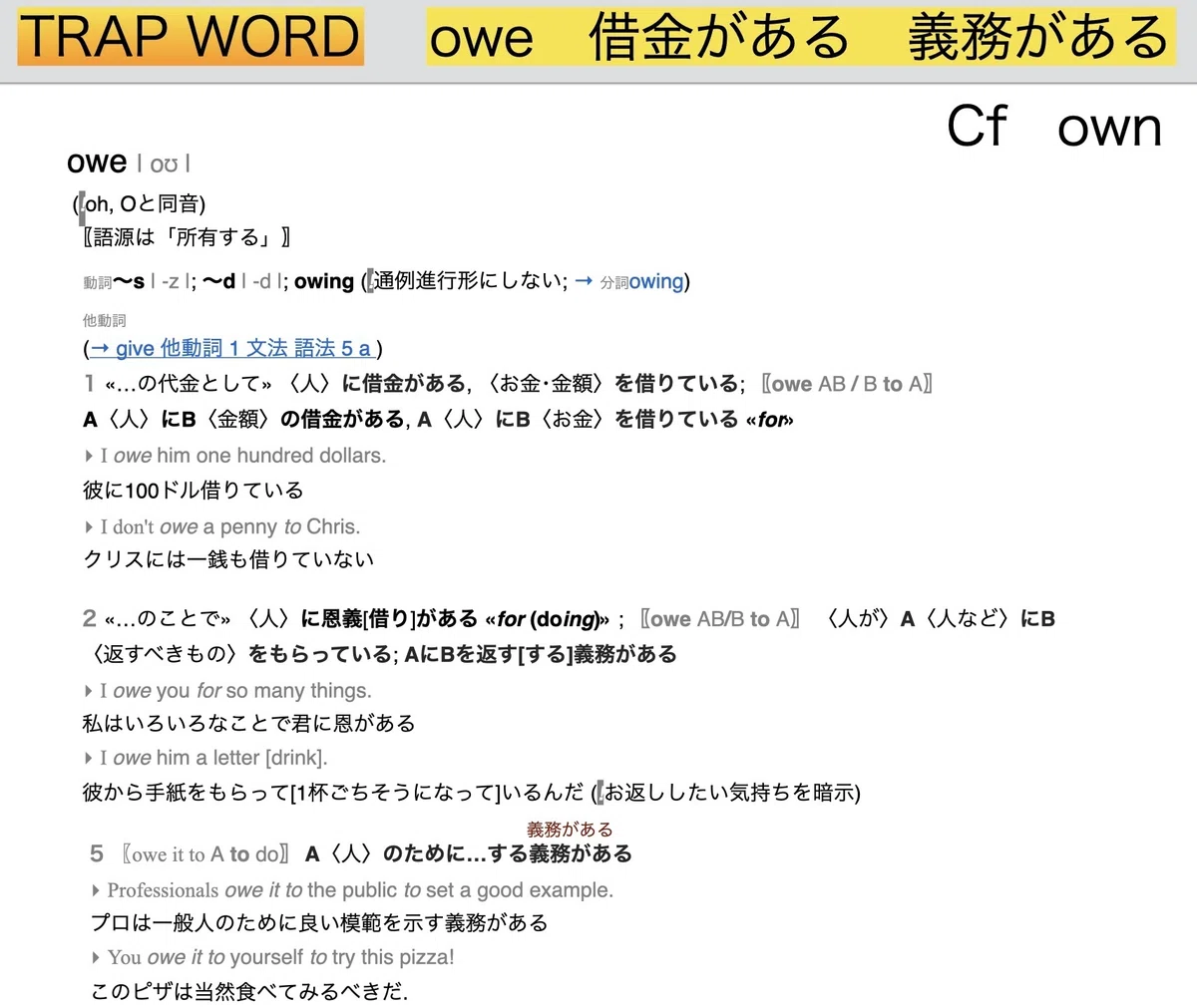Viewport: 1197px width, 1008px height.
Task: Click the 'TRAP WORD' orange banner text
Action: click(x=190, y=37)
